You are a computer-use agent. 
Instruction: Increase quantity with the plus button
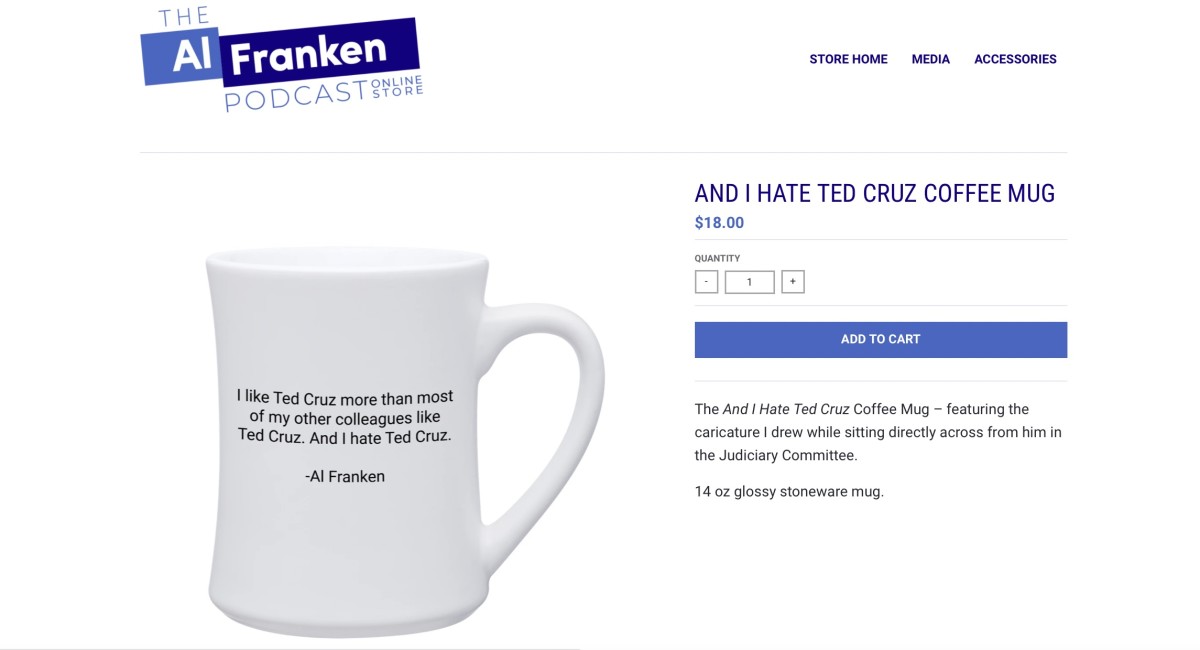coord(793,282)
